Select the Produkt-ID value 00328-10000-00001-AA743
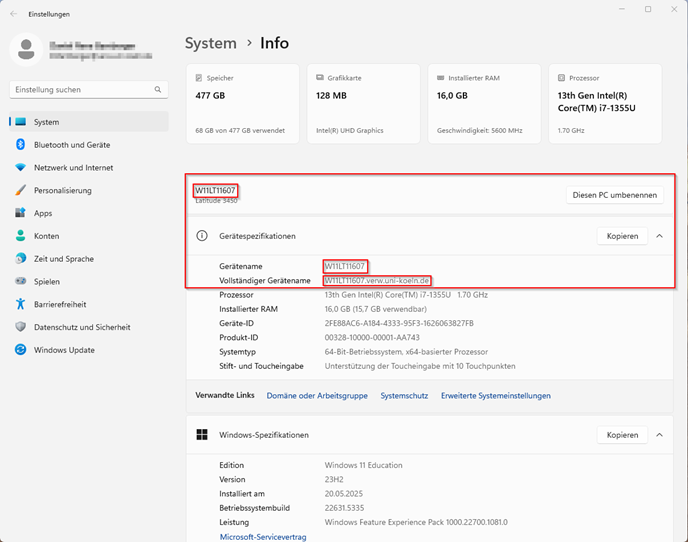The width and height of the screenshot is (688, 542). pos(372,337)
